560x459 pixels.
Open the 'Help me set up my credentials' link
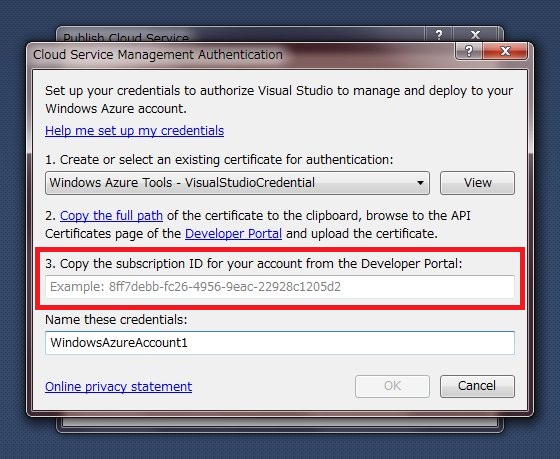point(134,131)
